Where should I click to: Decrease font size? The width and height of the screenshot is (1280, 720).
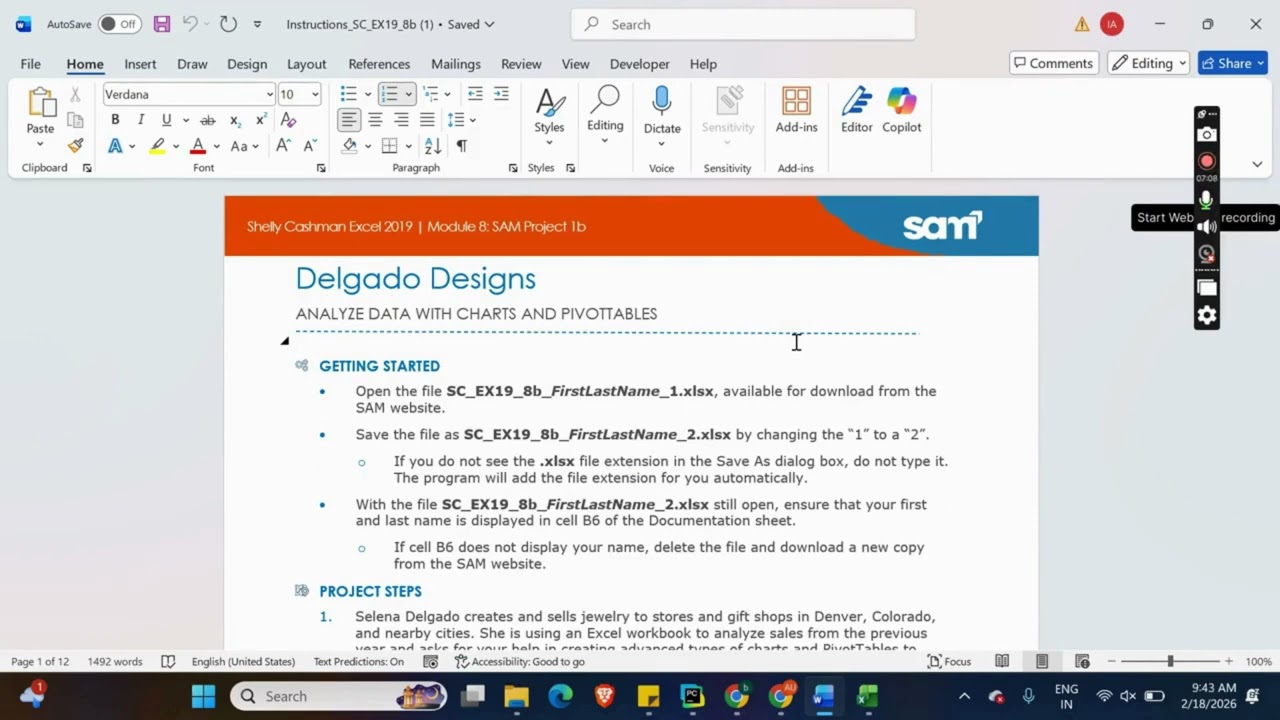click(309, 146)
